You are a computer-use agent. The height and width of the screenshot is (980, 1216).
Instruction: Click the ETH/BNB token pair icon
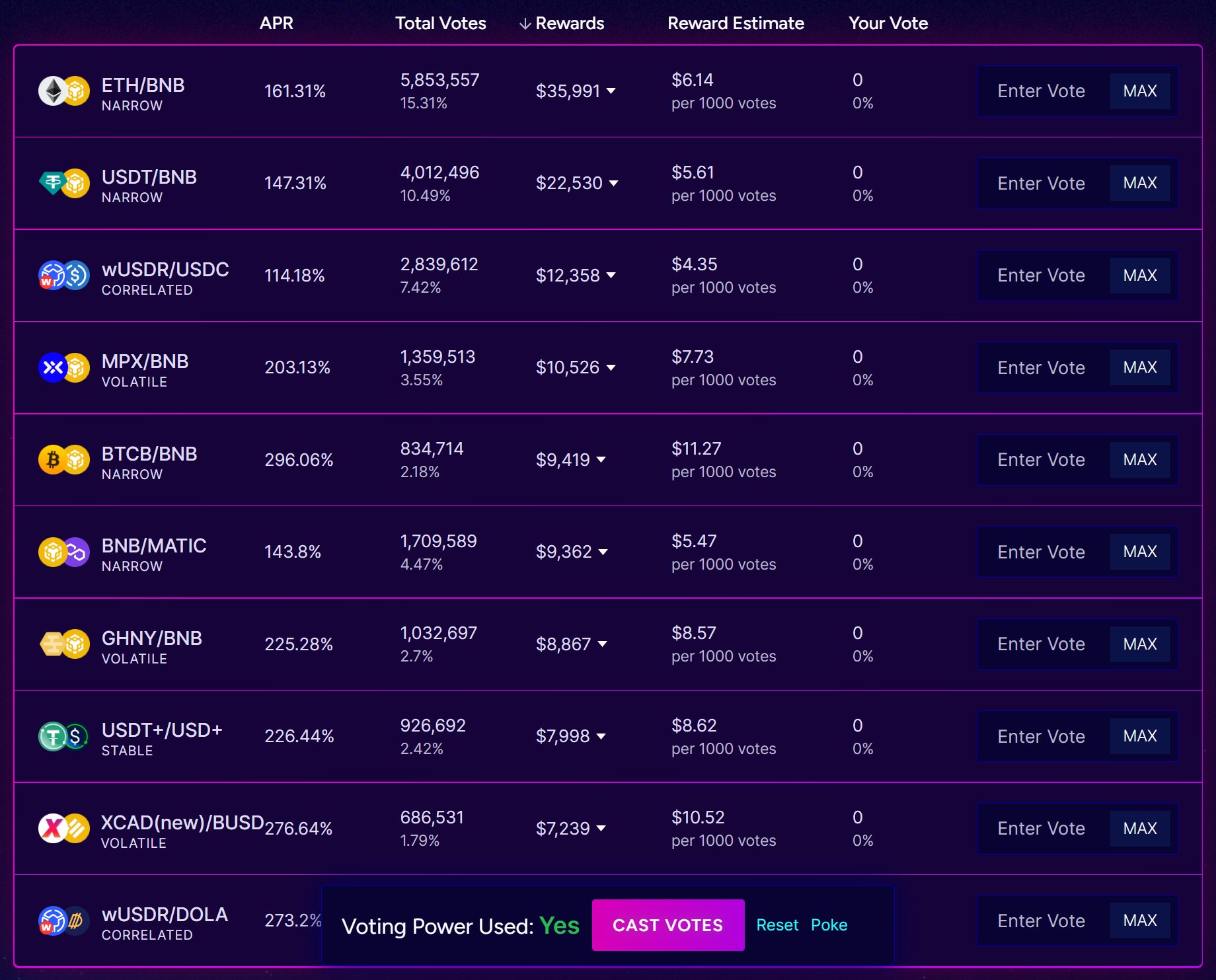(64, 91)
